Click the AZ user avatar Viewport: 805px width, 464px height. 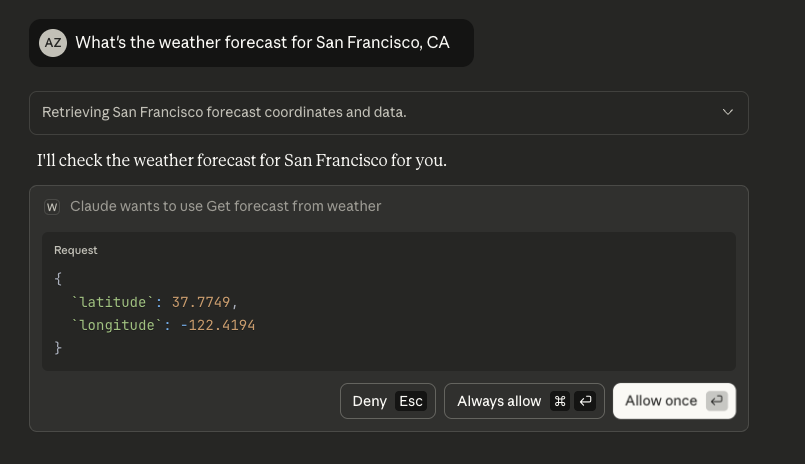coord(53,43)
